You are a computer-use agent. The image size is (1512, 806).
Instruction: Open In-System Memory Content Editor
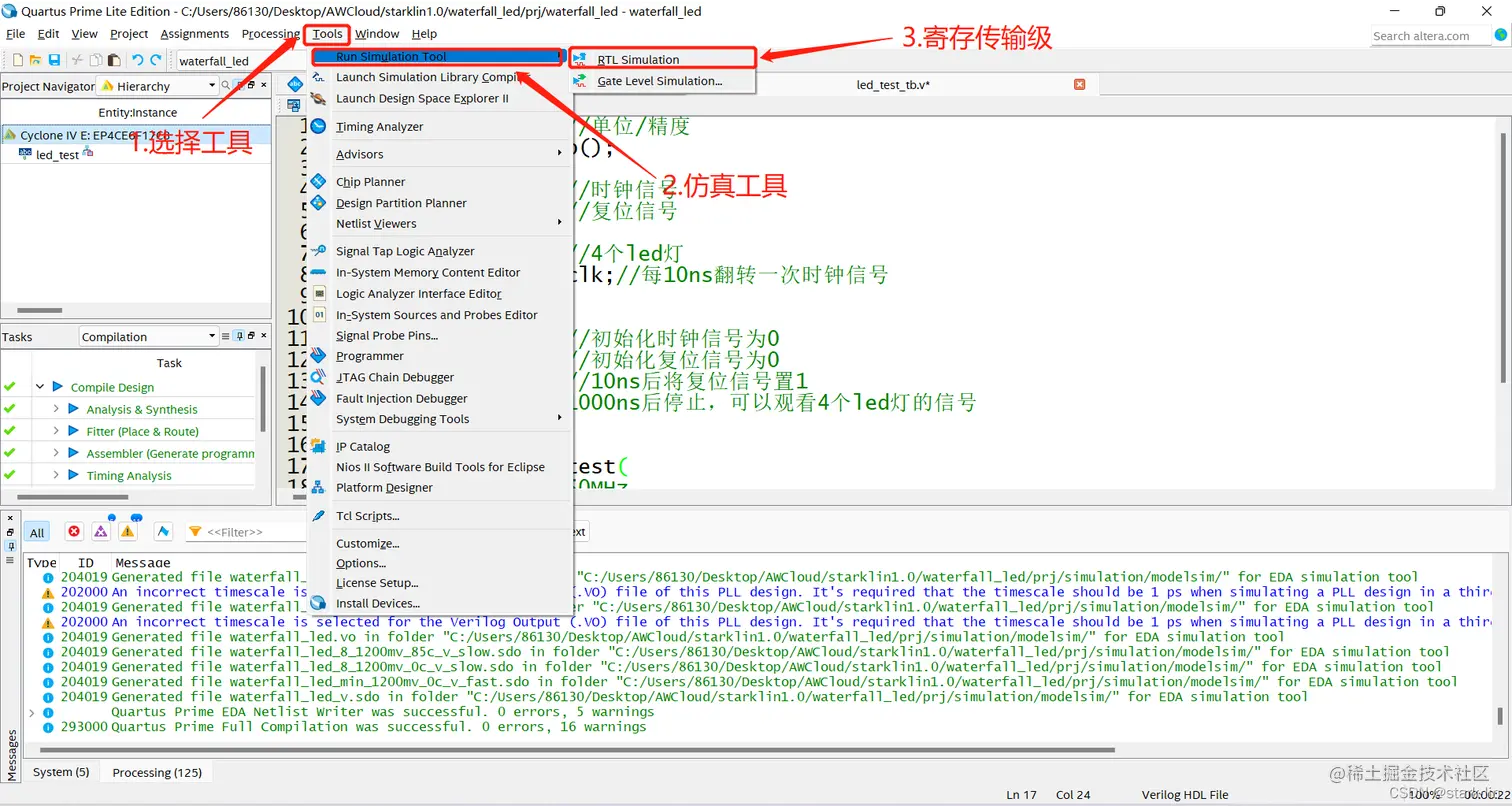pyautogui.click(x=428, y=273)
